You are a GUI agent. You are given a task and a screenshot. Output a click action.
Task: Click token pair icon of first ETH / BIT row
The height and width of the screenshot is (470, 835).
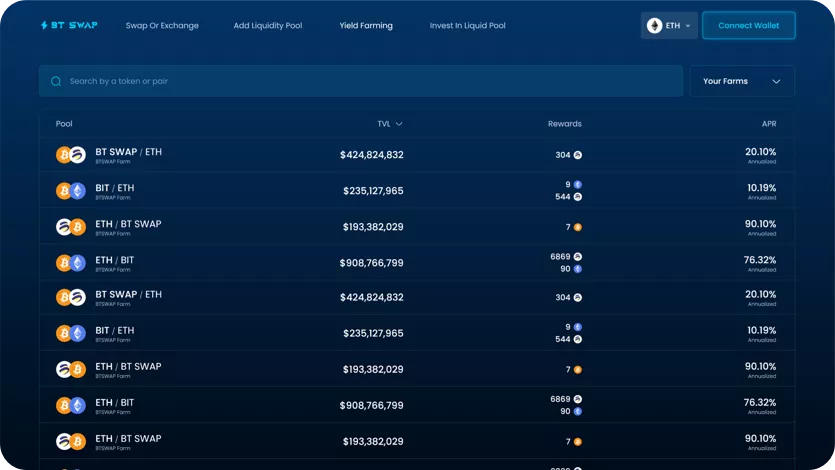(x=71, y=263)
